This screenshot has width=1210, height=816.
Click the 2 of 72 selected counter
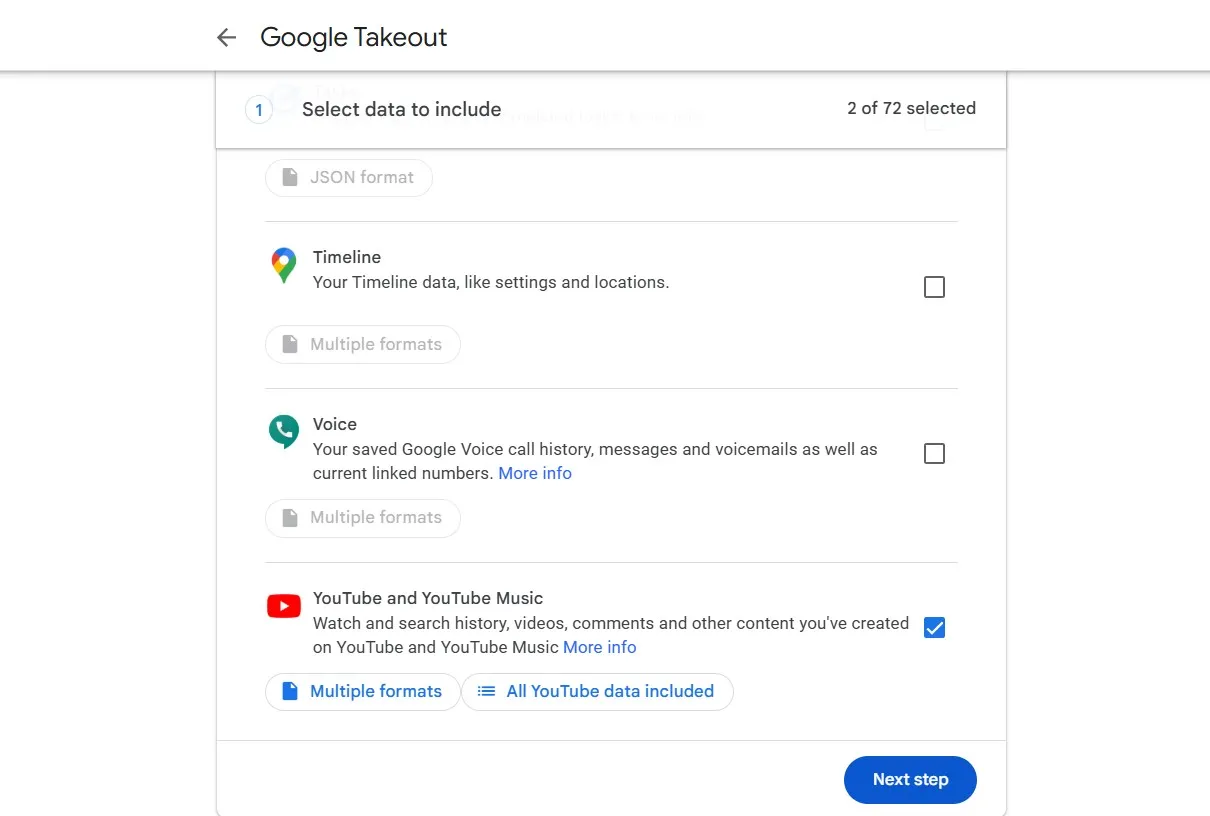coord(911,108)
